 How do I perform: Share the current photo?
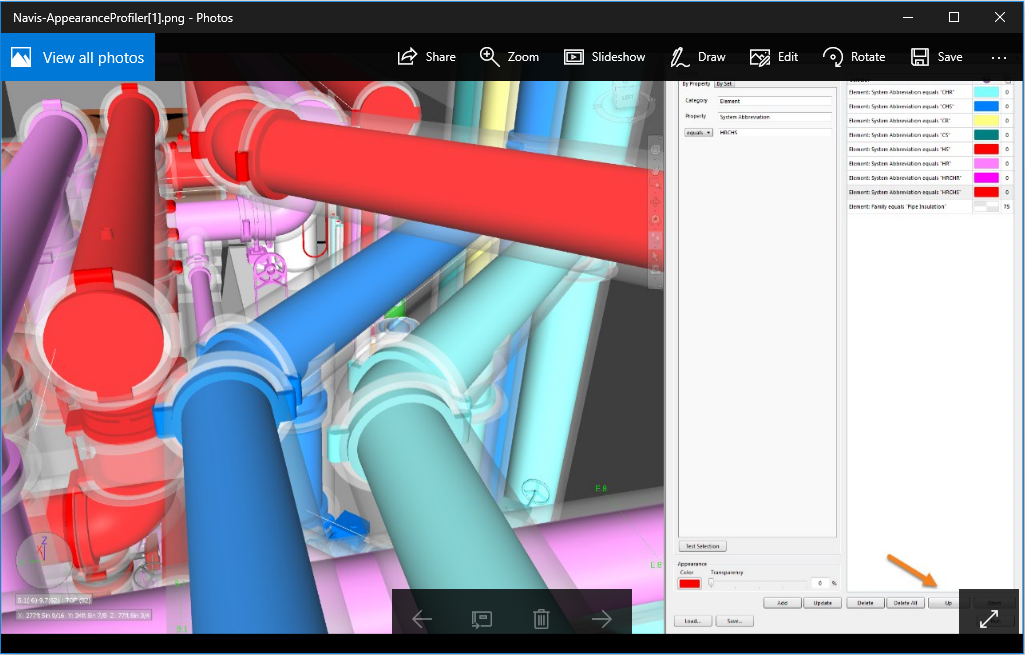pos(426,56)
